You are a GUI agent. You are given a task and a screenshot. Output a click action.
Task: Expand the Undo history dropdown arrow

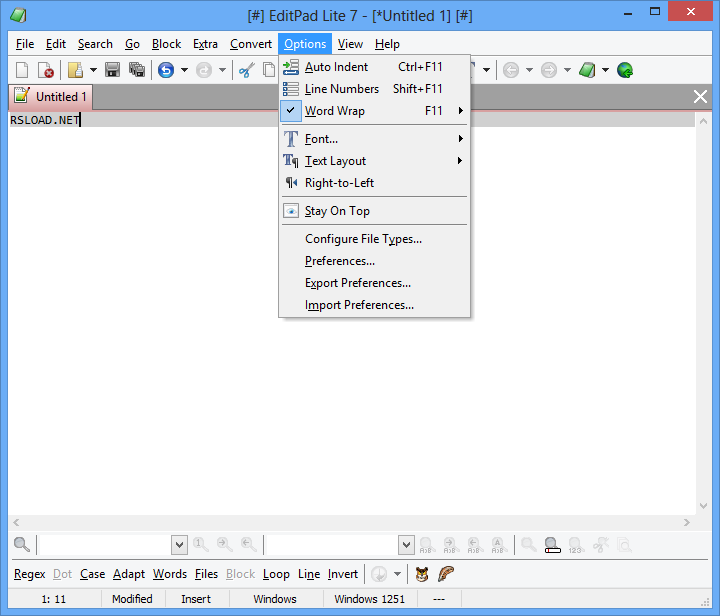pyautogui.click(x=184, y=70)
